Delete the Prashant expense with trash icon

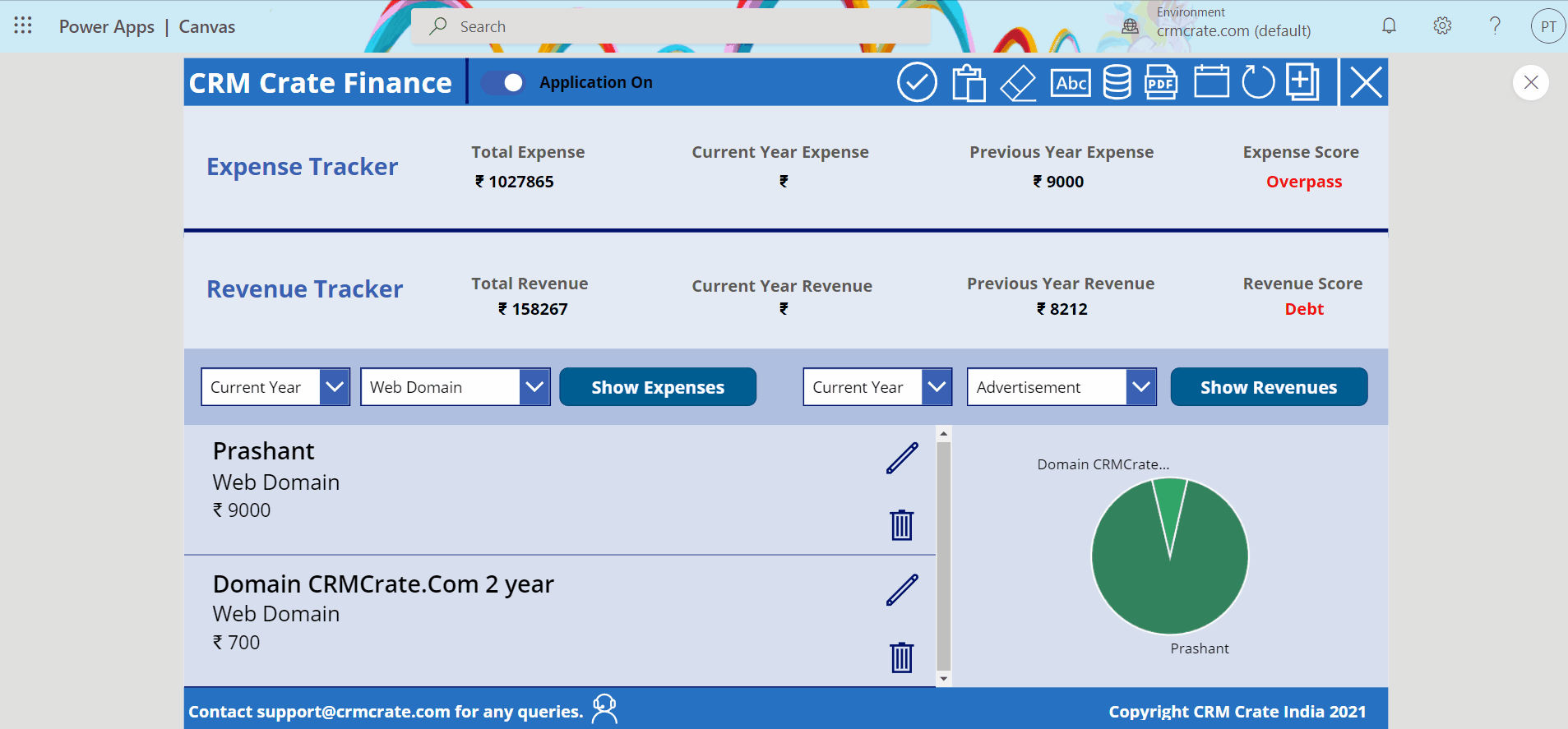(x=902, y=524)
